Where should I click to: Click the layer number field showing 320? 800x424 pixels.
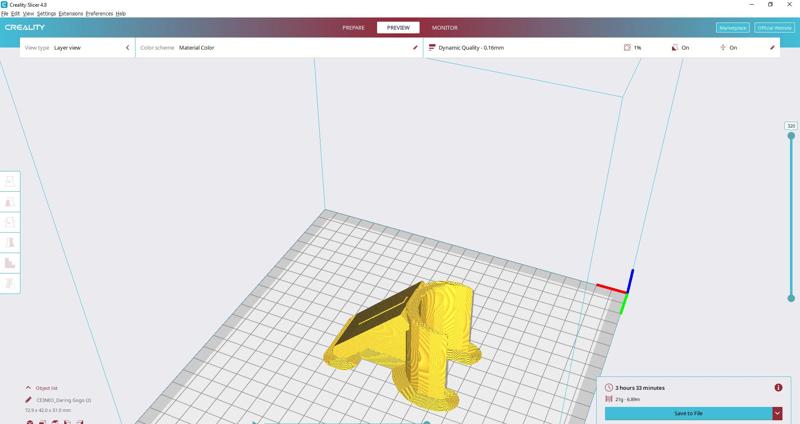(791, 126)
